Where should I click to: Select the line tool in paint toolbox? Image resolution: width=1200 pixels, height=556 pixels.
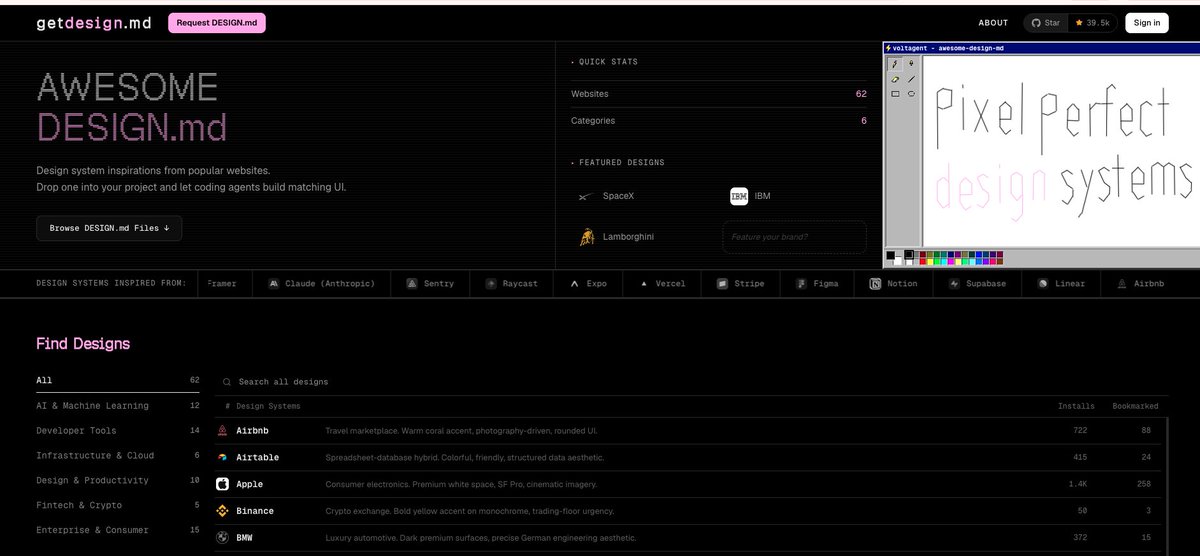click(911, 79)
